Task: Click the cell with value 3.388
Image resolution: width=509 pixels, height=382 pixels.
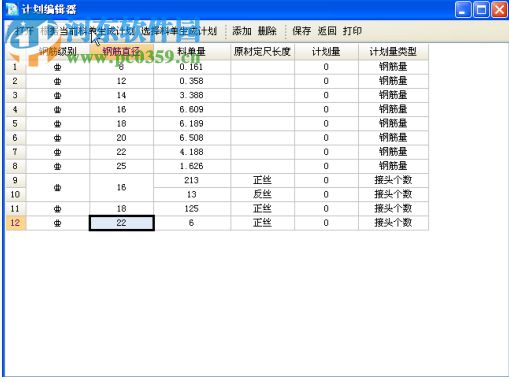Action: pos(192,95)
